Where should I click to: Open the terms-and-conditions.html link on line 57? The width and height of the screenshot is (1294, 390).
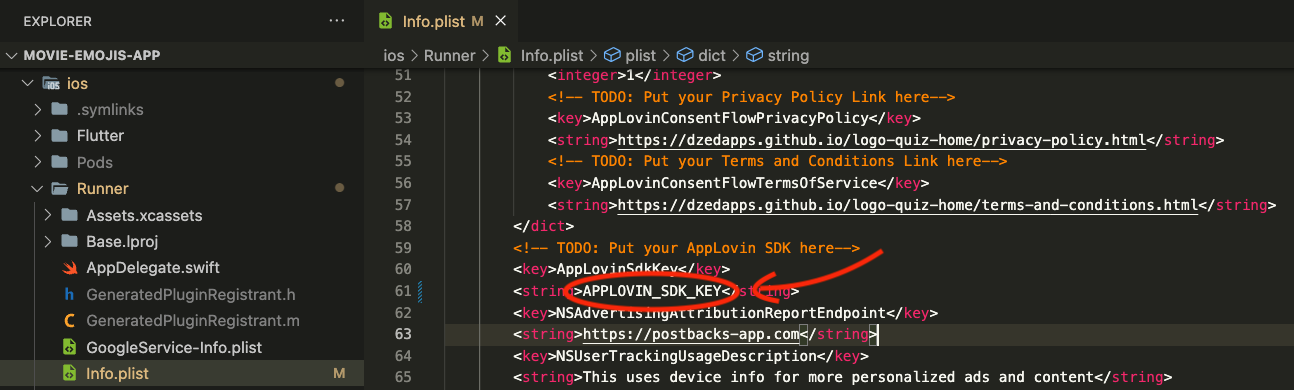coord(907,205)
